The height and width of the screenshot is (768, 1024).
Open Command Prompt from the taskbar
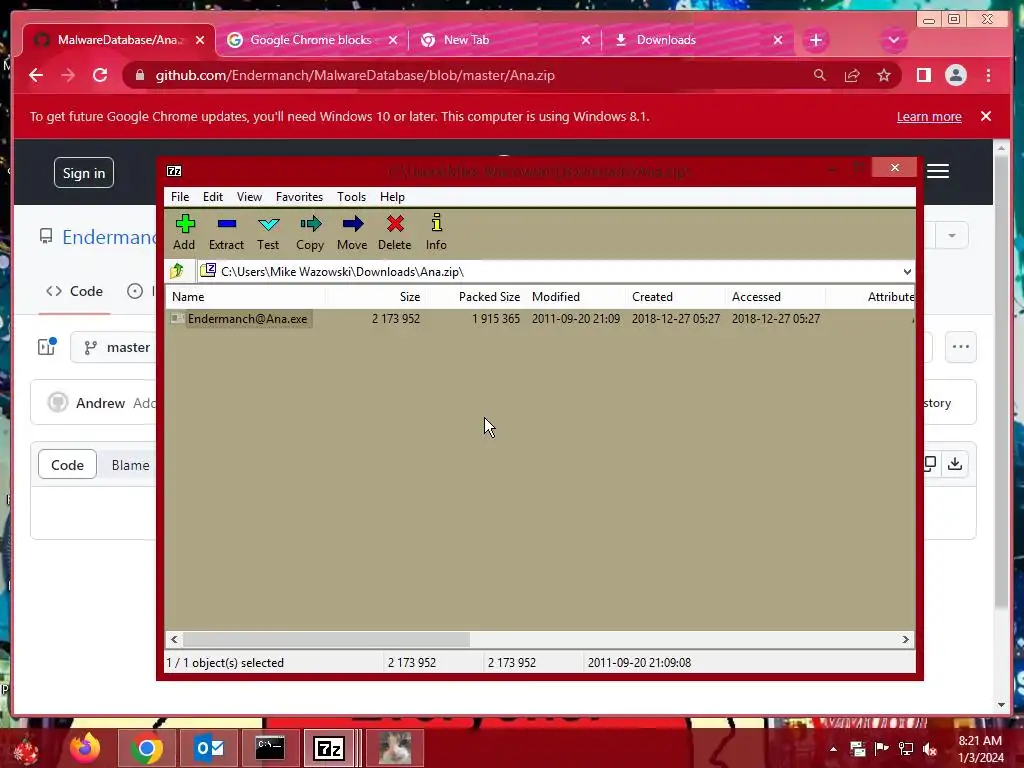(x=270, y=748)
